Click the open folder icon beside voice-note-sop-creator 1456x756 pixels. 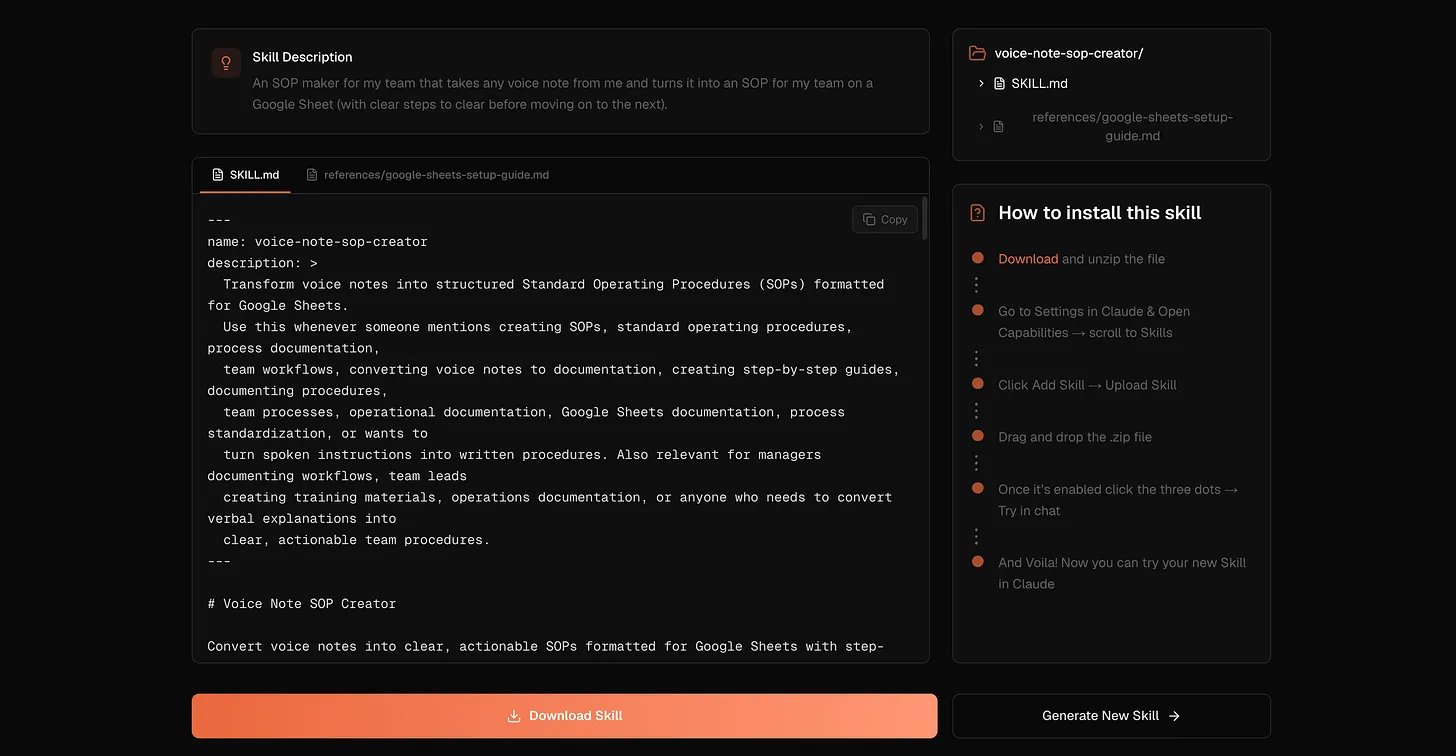tap(978, 53)
